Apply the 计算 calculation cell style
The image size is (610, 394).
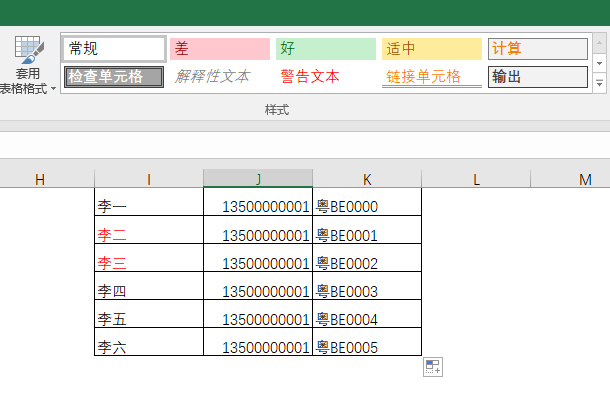[538, 49]
